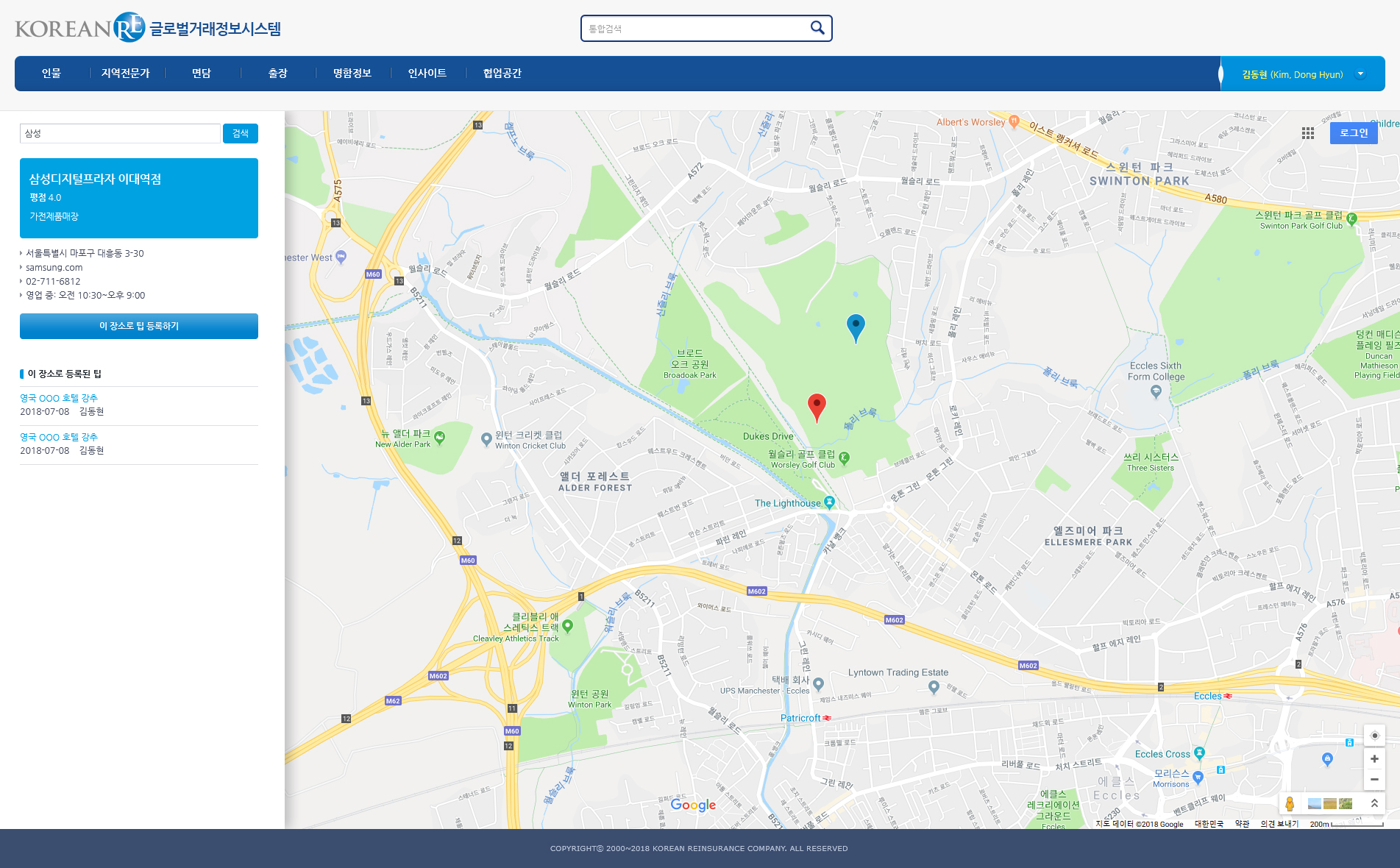The width and height of the screenshot is (1400, 868).
Task: Select the Street View pegman icon
Action: (x=1290, y=804)
